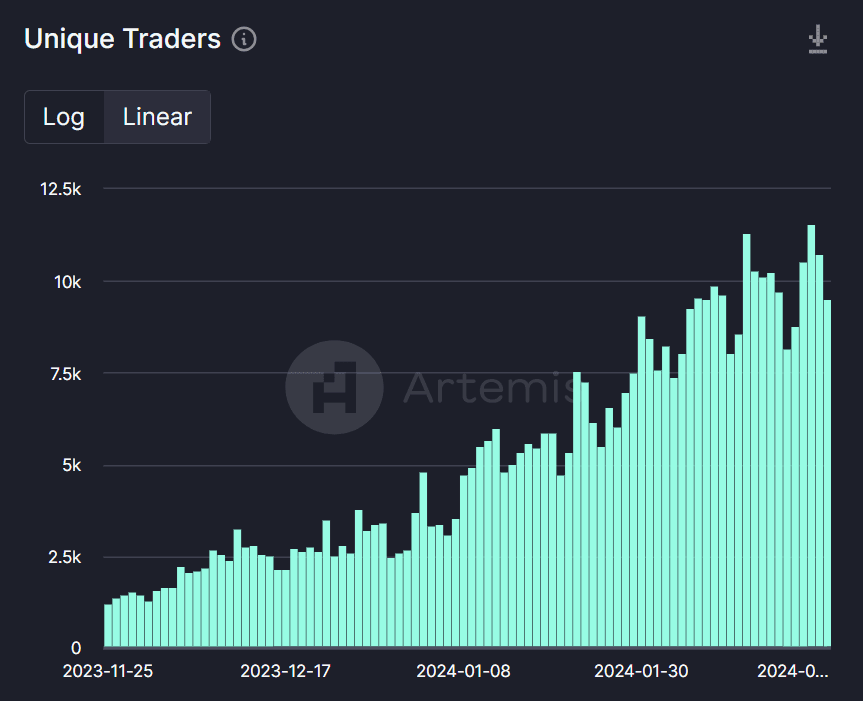Click the 10k y-axis label
Image resolution: width=863 pixels, height=701 pixels.
pos(68,282)
